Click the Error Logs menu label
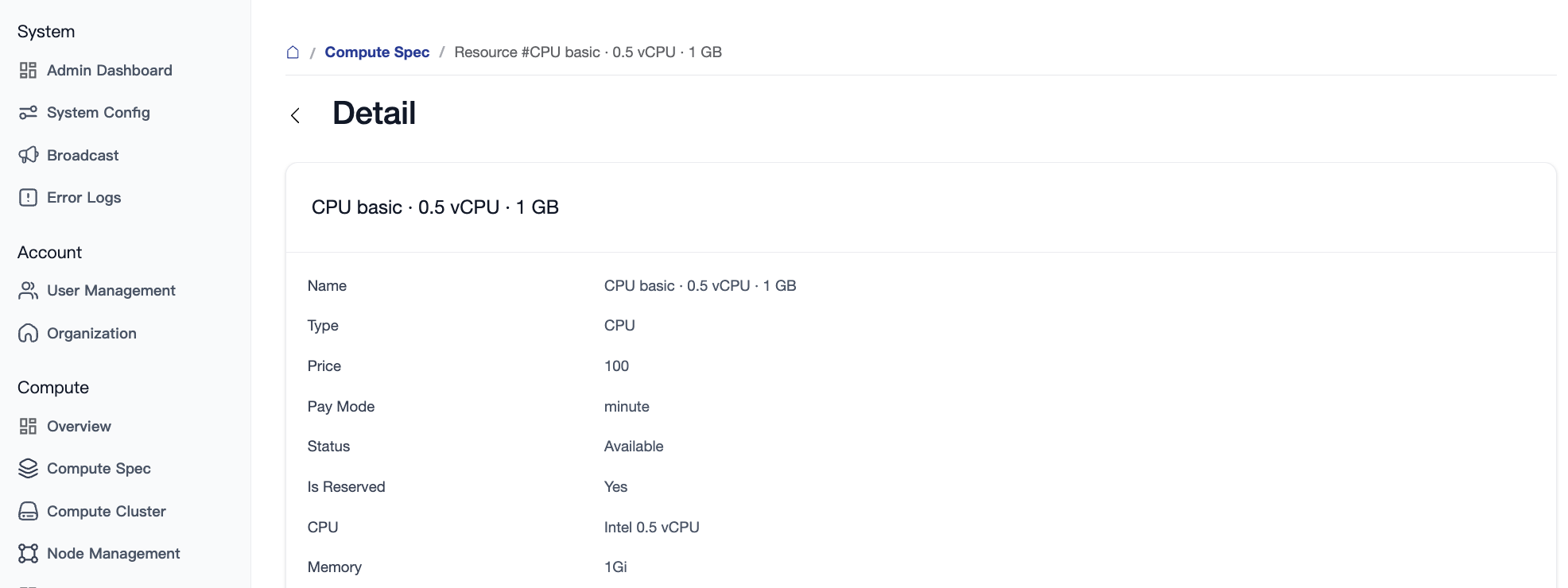Image resolution: width=1568 pixels, height=588 pixels. click(x=83, y=198)
